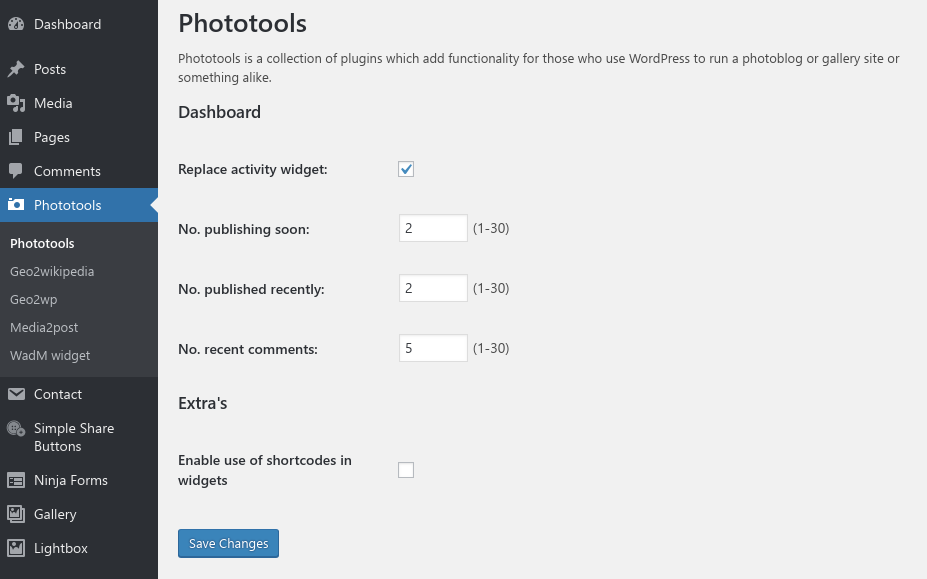Click the Dashboard section heading in settings

pyautogui.click(x=219, y=112)
